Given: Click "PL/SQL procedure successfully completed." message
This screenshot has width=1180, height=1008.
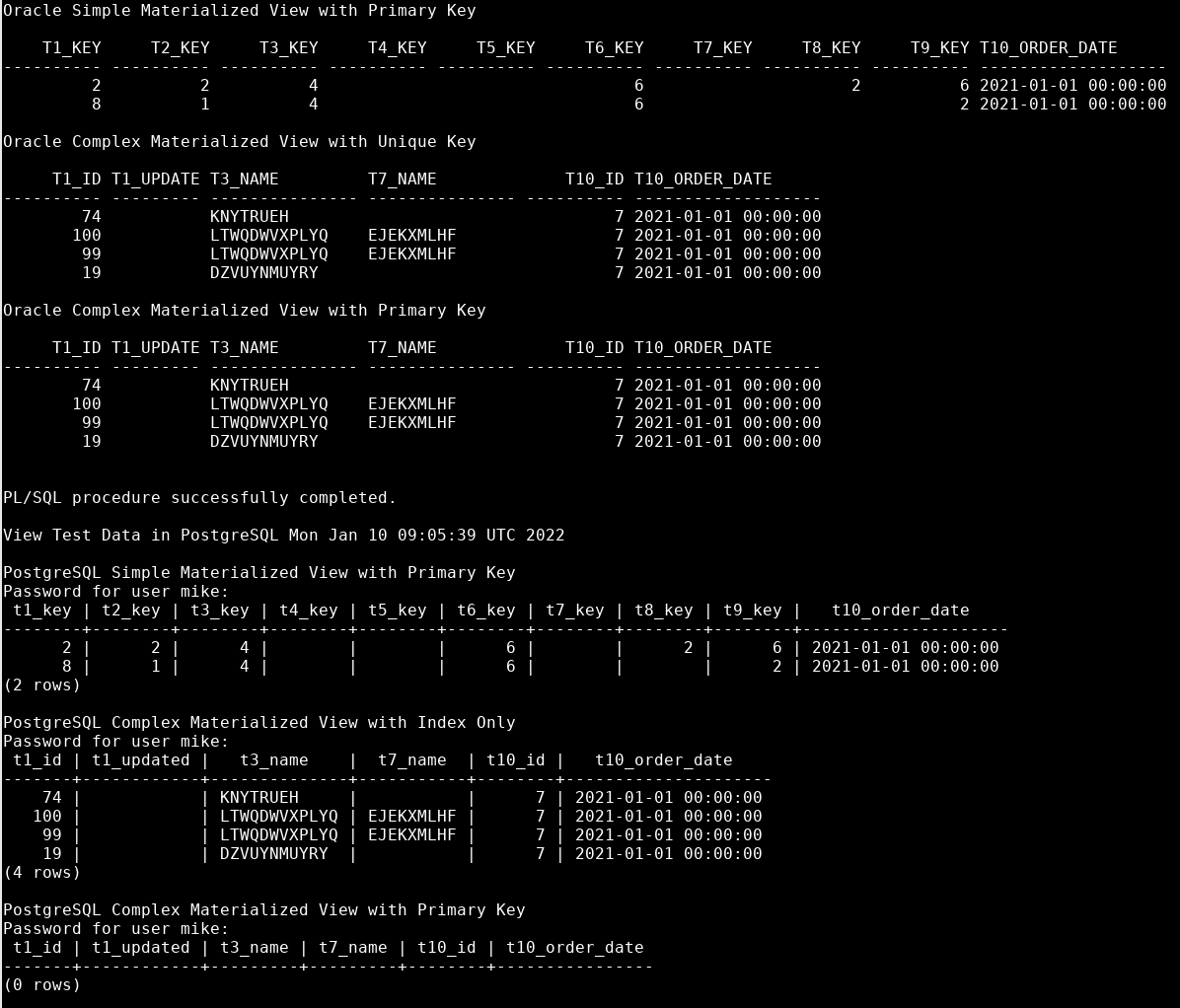Looking at the screenshot, I should [x=199, y=498].
